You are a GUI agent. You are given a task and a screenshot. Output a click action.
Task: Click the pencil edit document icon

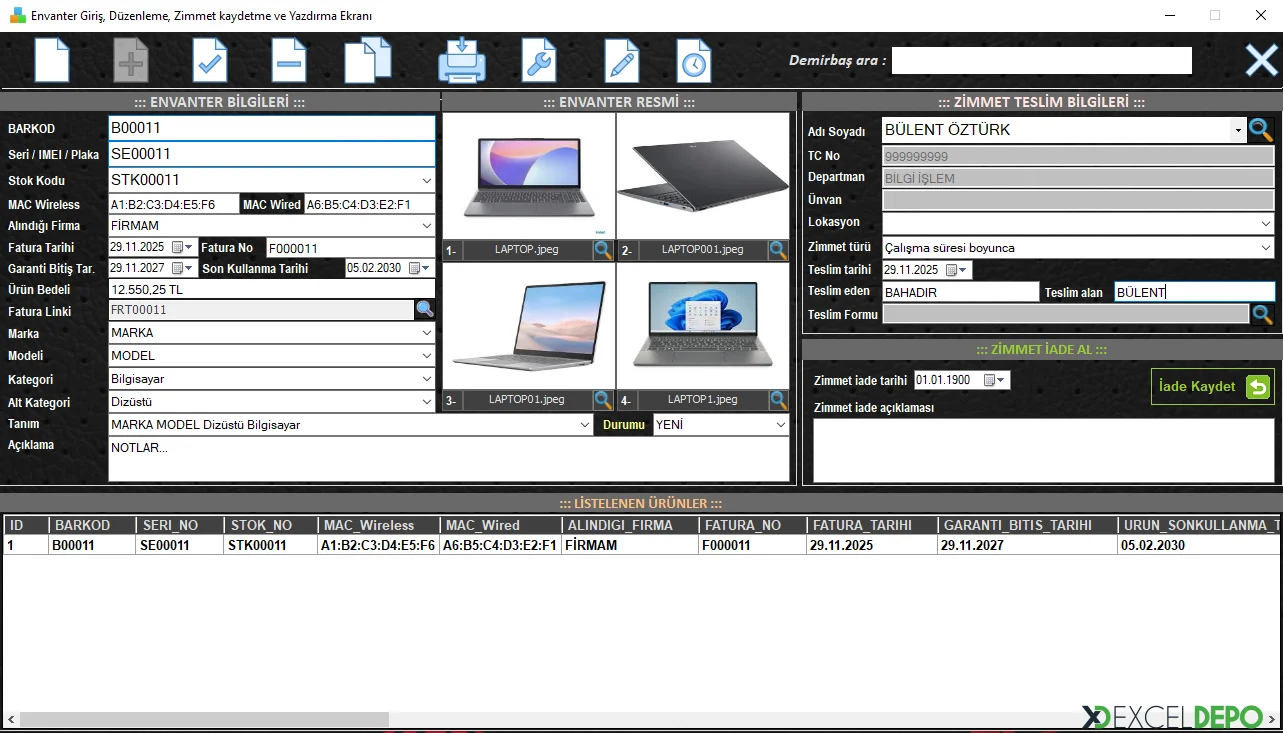(x=621, y=60)
